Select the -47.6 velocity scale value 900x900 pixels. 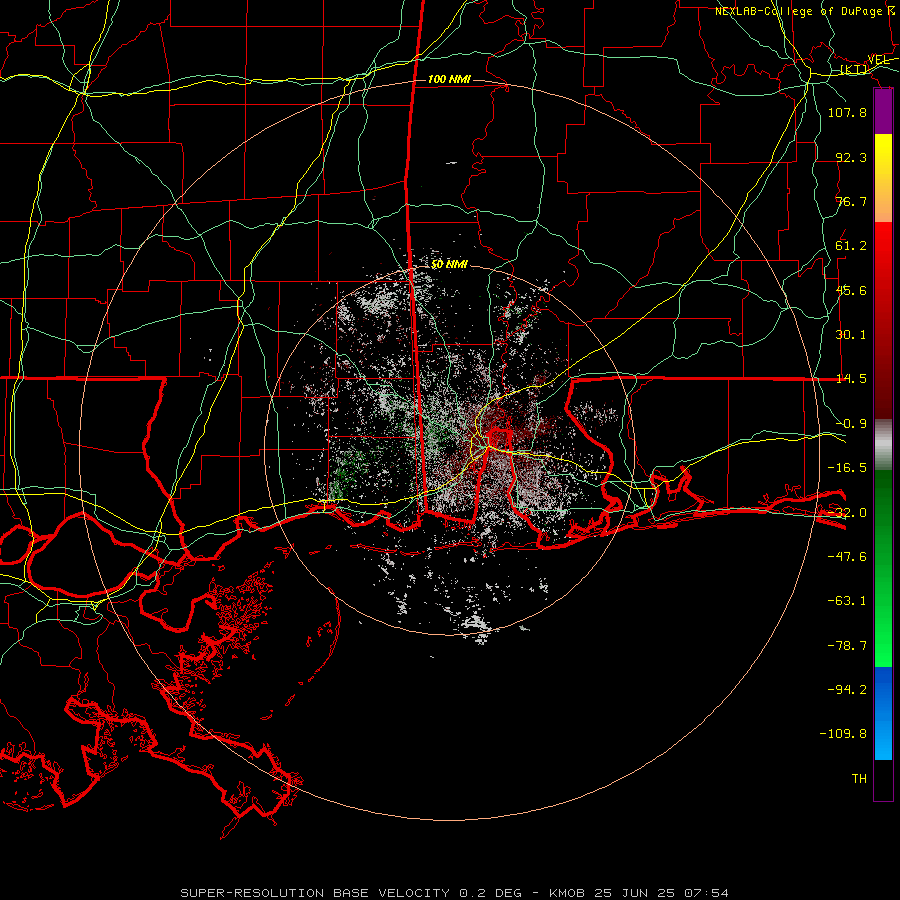point(847,557)
